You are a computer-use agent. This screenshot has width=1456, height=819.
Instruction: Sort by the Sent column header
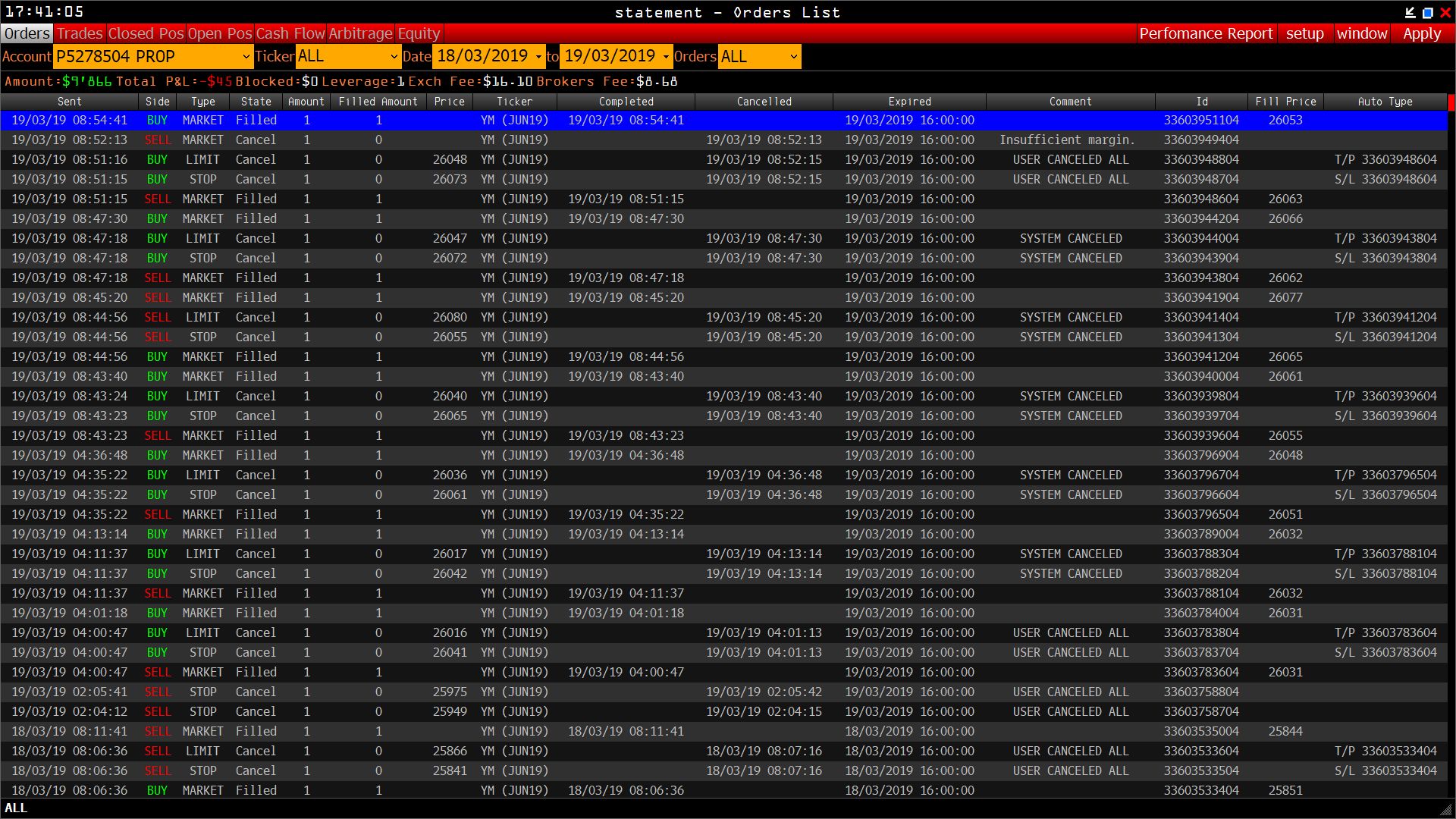[69, 102]
